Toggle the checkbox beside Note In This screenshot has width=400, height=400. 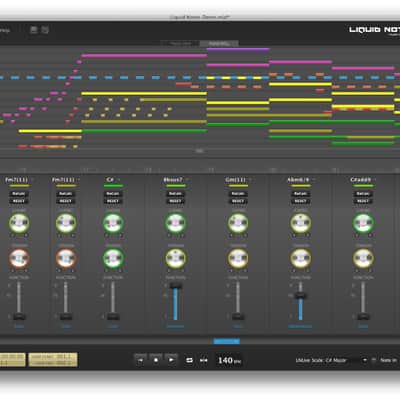(374, 360)
